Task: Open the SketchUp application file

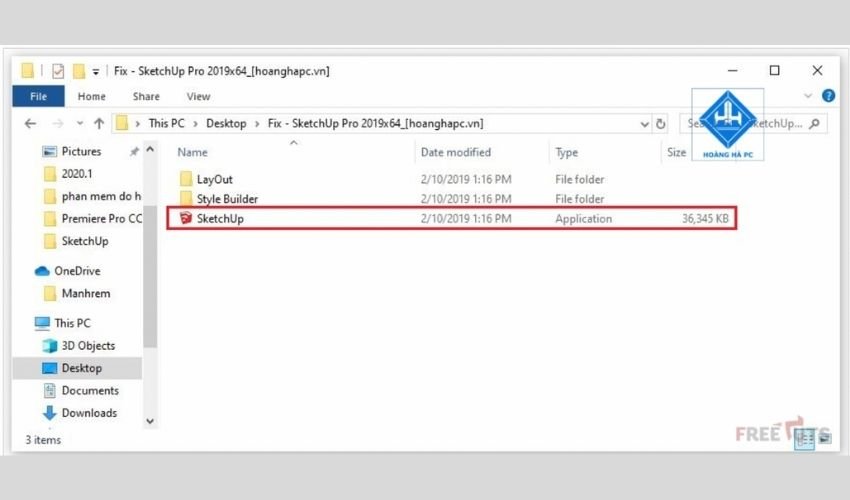Action: [x=219, y=218]
